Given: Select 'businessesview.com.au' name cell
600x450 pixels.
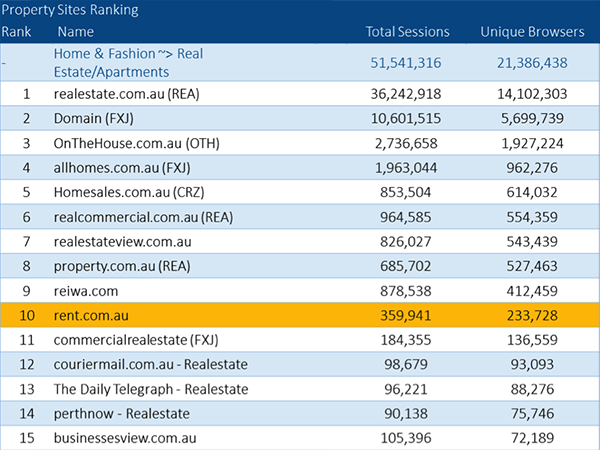Looking at the screenshot, I should [x=125, y=439].
